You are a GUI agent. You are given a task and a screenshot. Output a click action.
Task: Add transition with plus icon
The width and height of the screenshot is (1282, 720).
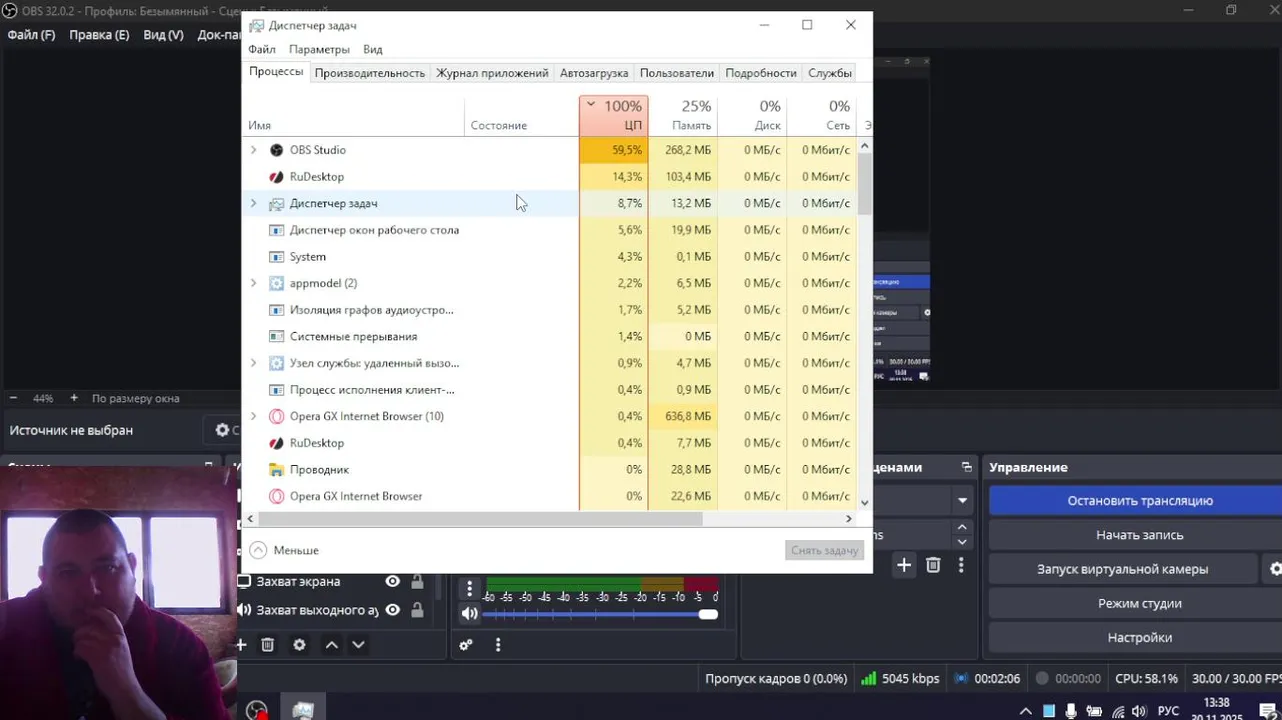pyautogui.click(x=904, y=565)
